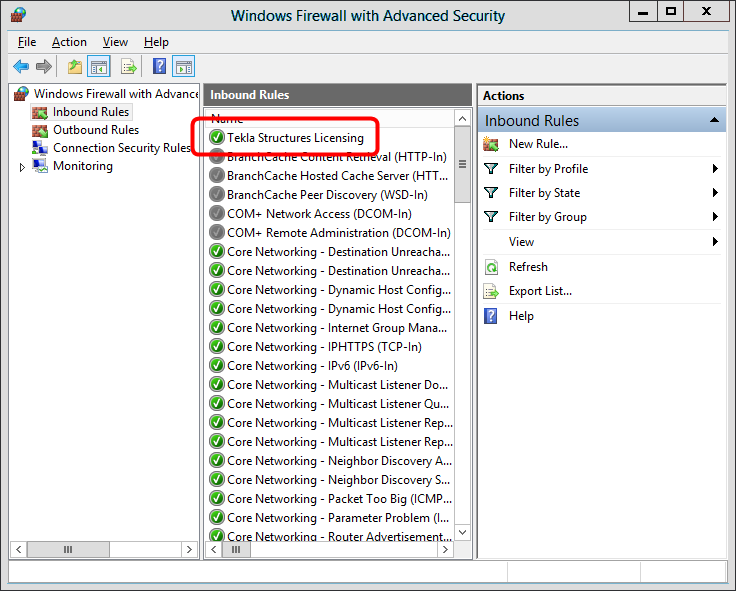Open the Filter by State submenu arrow
The image size is (736, 591).
pos(716,193)
